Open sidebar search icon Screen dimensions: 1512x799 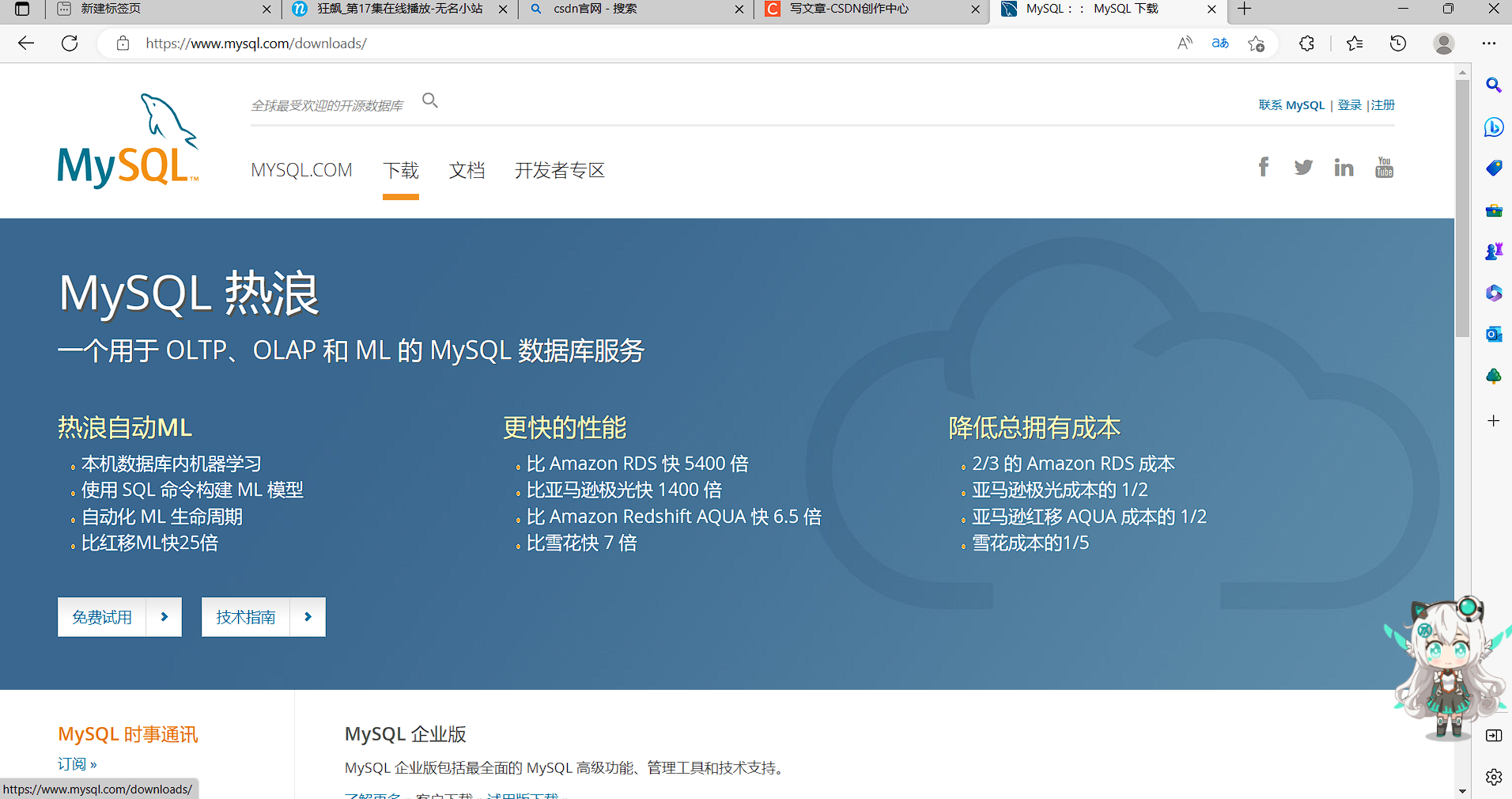1494,85
